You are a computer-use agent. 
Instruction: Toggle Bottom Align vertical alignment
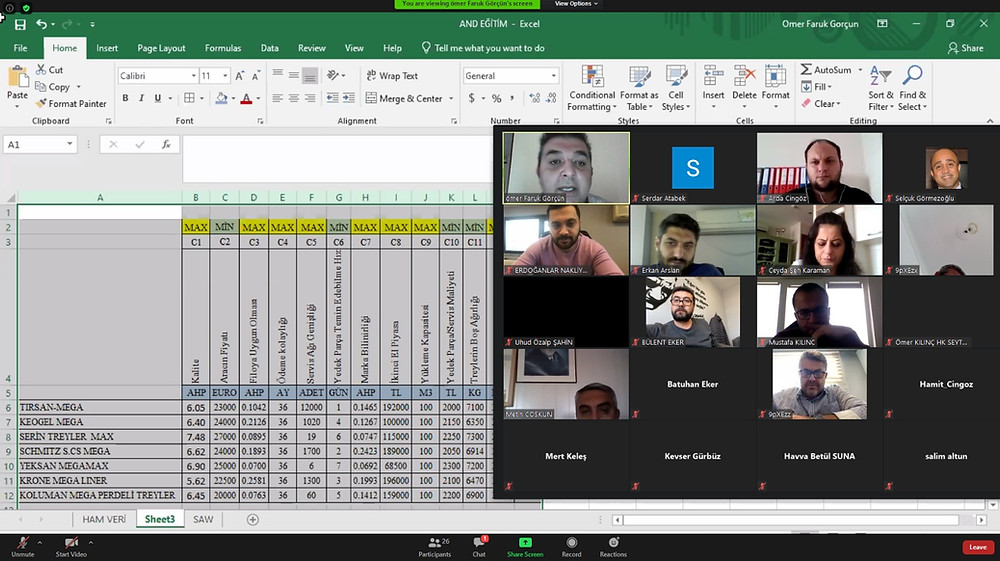[x=310, y=76]
